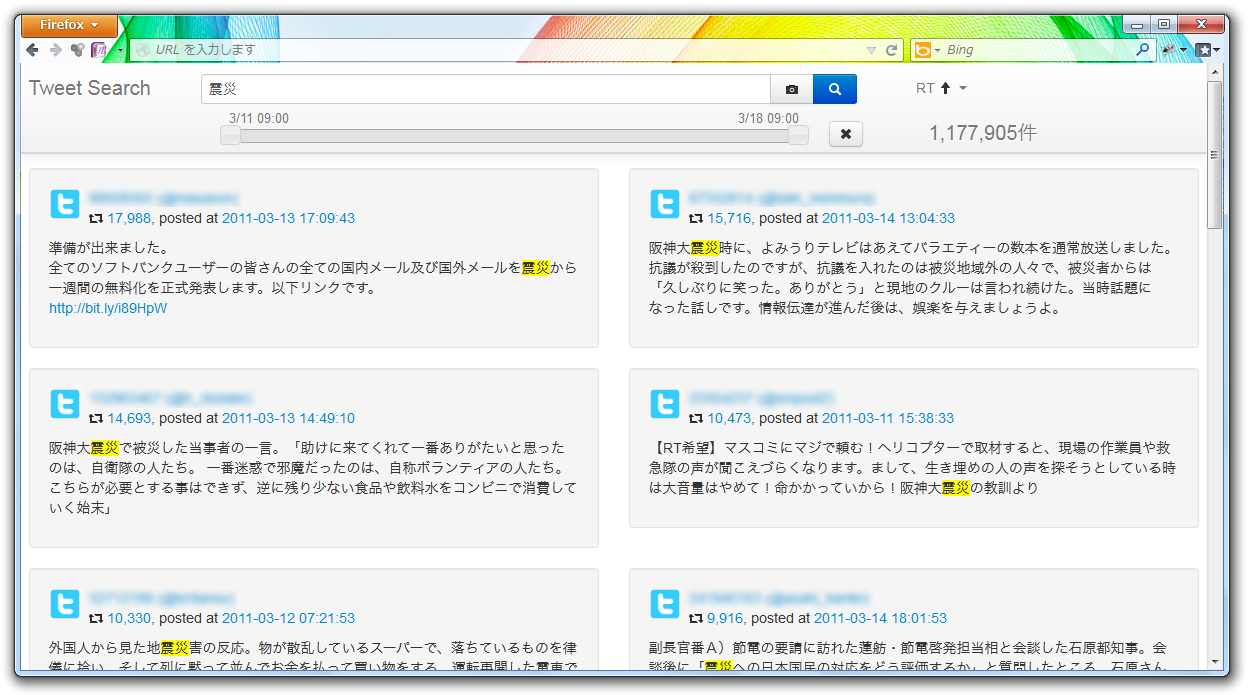The width and height of the screenshot is (1248, 695).
Task: Click the retweet icon before 15,716
Action: pos(696,218)
